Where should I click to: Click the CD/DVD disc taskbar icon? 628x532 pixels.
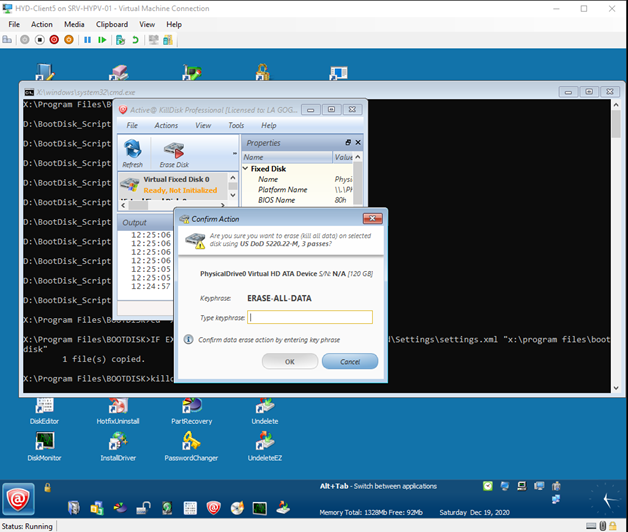[237, 508]
